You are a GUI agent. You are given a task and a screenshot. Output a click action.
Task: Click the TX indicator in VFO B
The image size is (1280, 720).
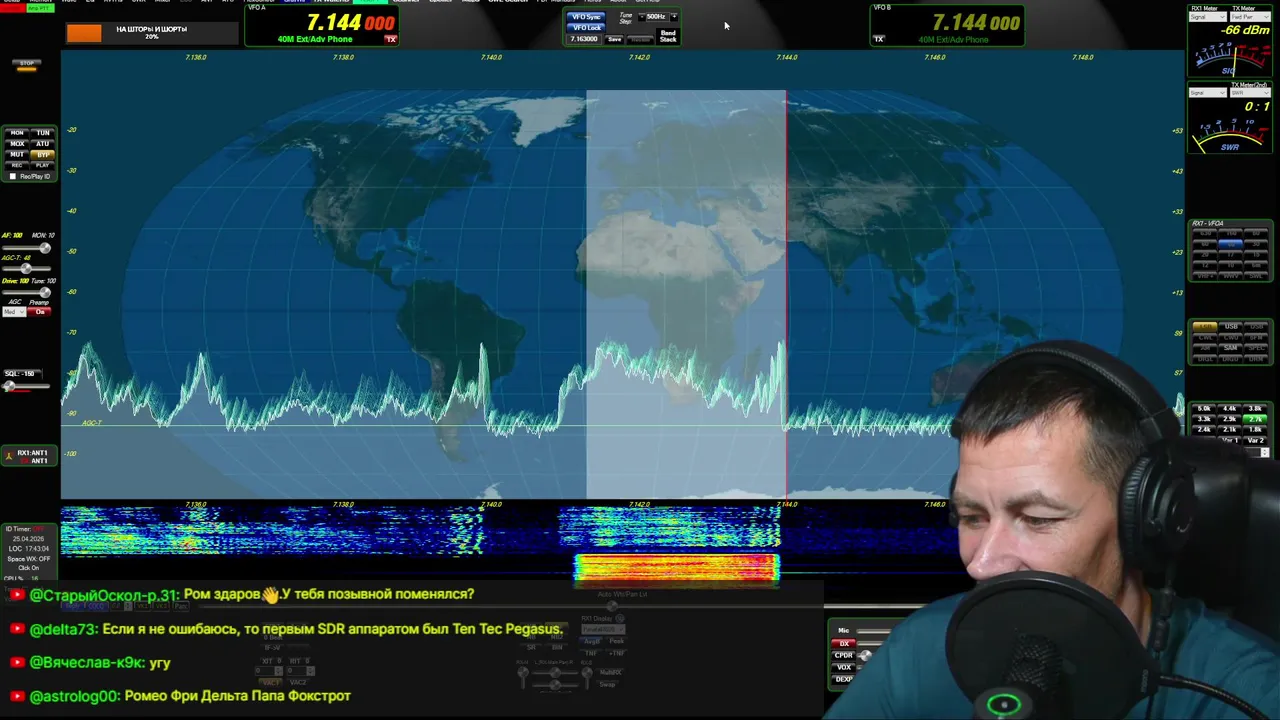879,39
